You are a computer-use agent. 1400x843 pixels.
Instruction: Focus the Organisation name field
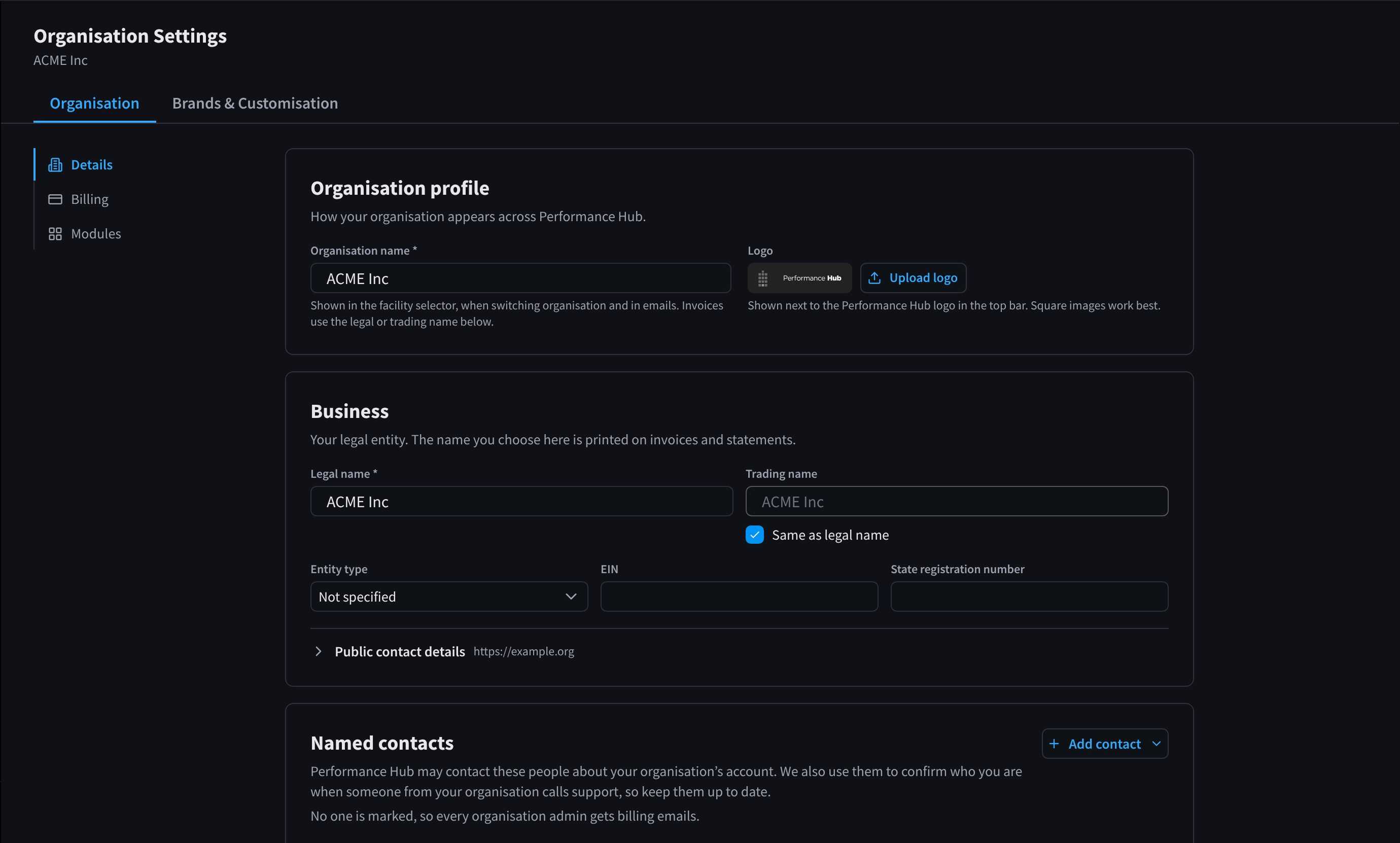[520, 278]
